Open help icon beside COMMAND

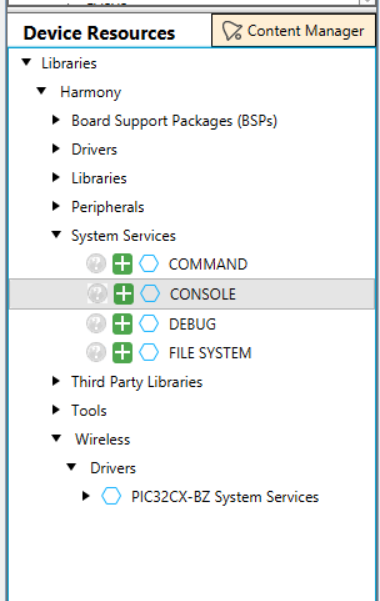[96, 264]
